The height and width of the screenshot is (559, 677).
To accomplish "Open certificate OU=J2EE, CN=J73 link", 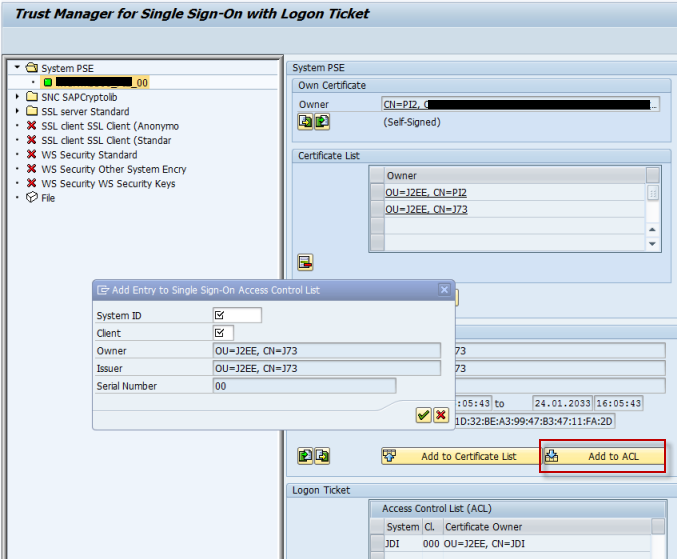I will click(x=426, y=209).
